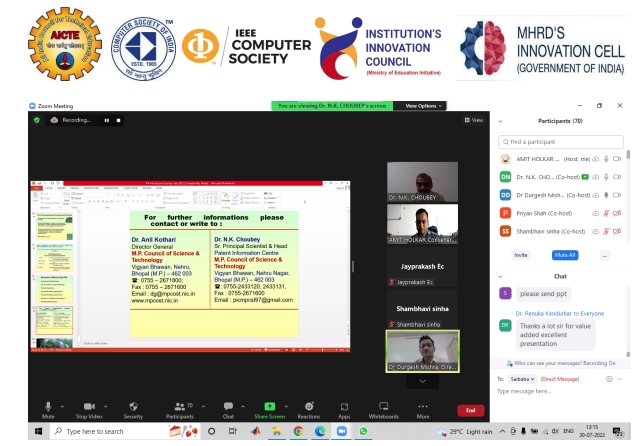The height and width of the screenshot is (446, 643).
Task: Click Dr. Renuka Kendurkar's name in chat
Action: pyautogui.click(x=543, y=314)
